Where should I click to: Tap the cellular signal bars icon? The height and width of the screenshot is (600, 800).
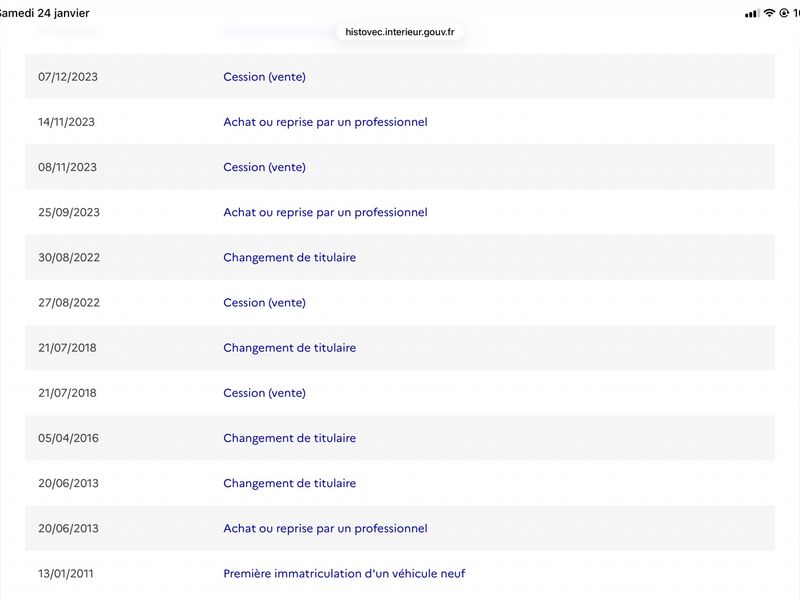coord(752,13)
